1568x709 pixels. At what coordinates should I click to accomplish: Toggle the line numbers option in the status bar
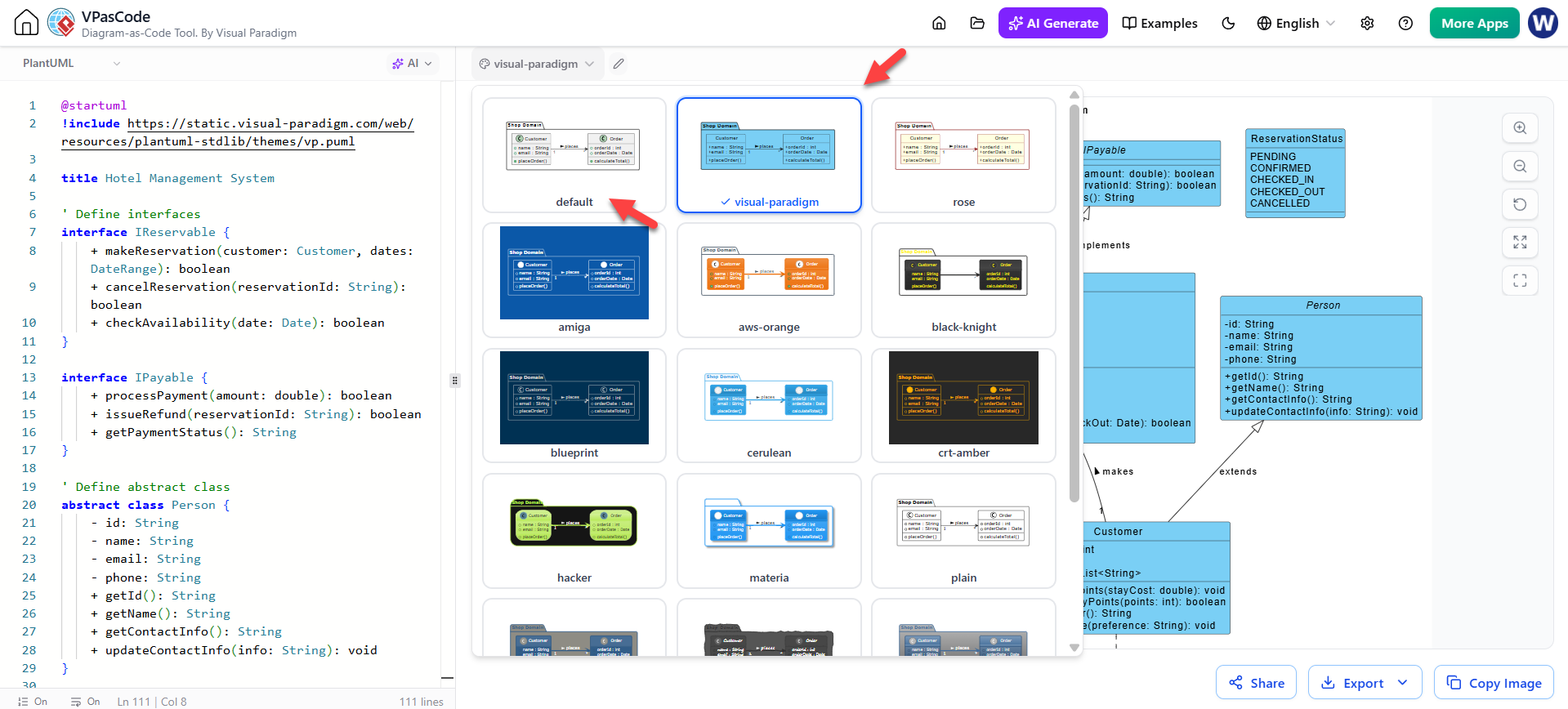click(x=32, y=702)
